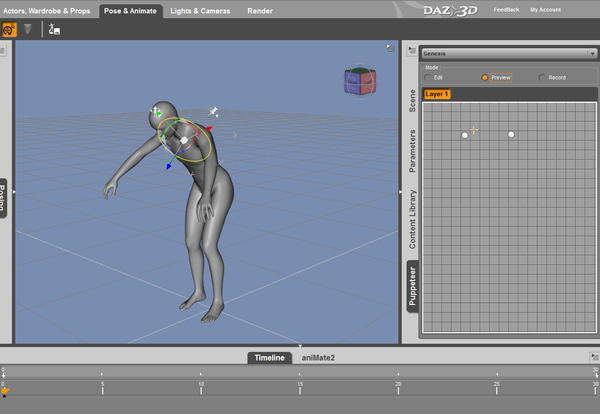Select the Layer 1 button
Viewport: 600px width, 414px height.
point(437,94)
